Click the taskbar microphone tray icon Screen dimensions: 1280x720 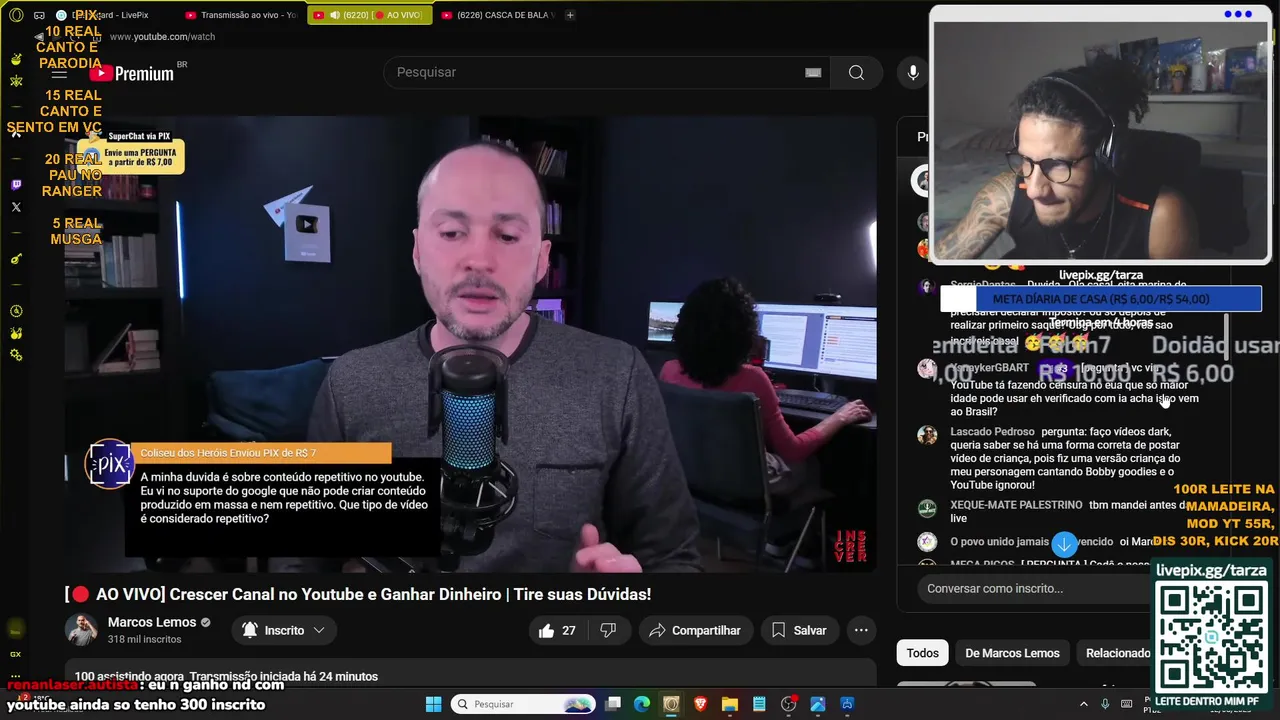(x=1105, y=704)
